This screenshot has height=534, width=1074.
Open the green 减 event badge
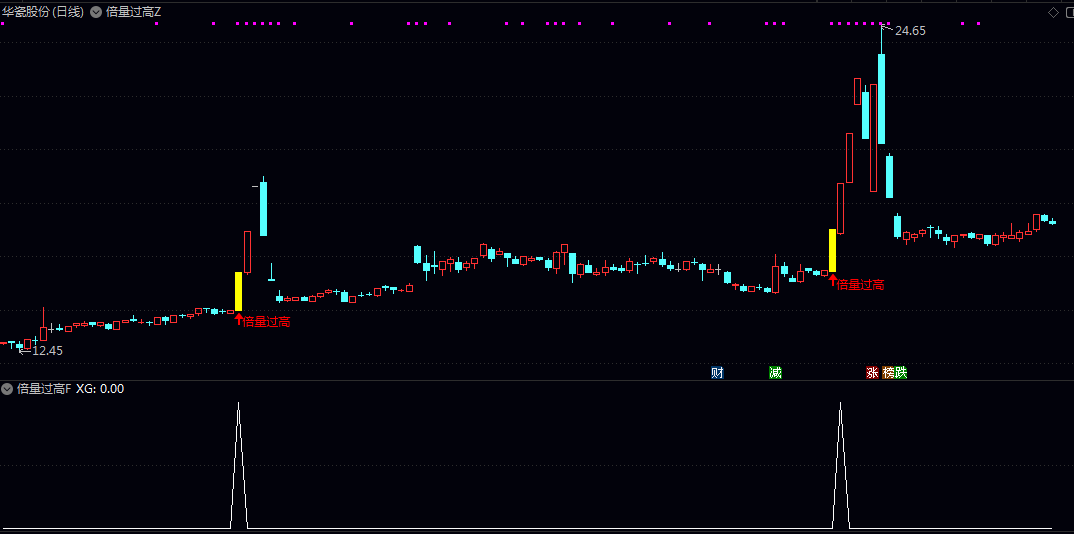point(775,372)
